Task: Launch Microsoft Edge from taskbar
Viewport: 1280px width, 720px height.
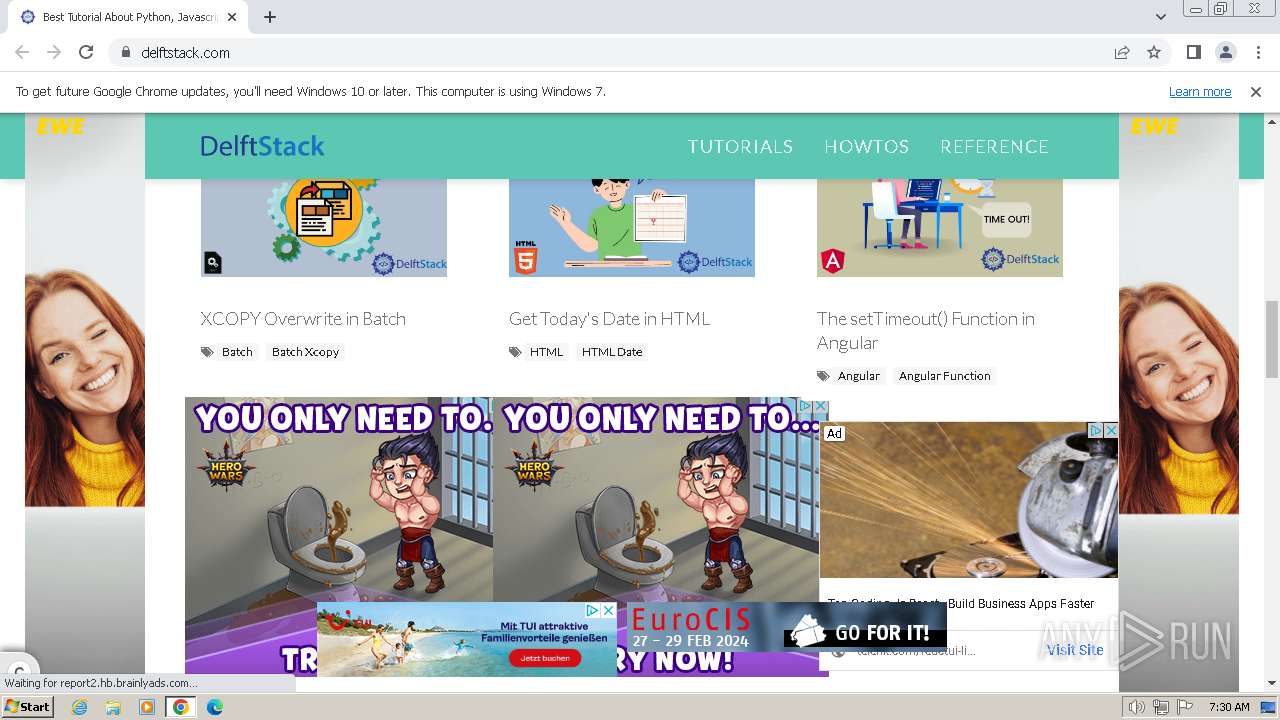Action: point(215,707)
